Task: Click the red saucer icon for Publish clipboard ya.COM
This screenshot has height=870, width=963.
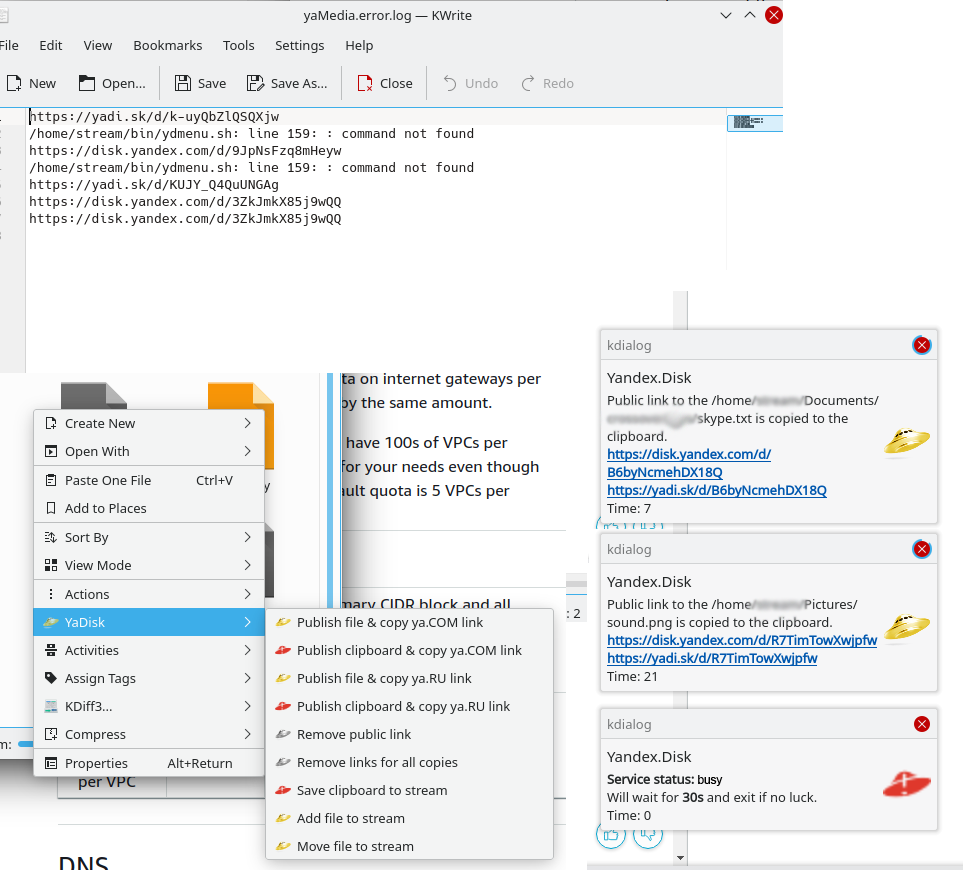Action: (x=283, y=650)
